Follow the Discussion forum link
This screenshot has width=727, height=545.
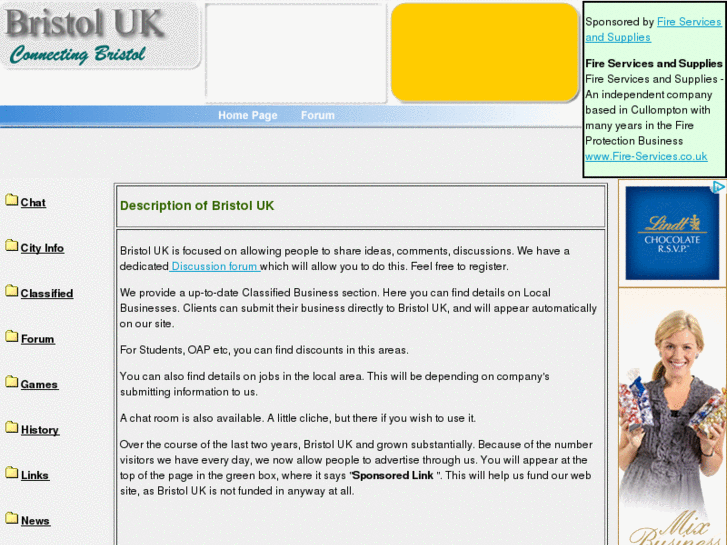[x=215, y=267]
